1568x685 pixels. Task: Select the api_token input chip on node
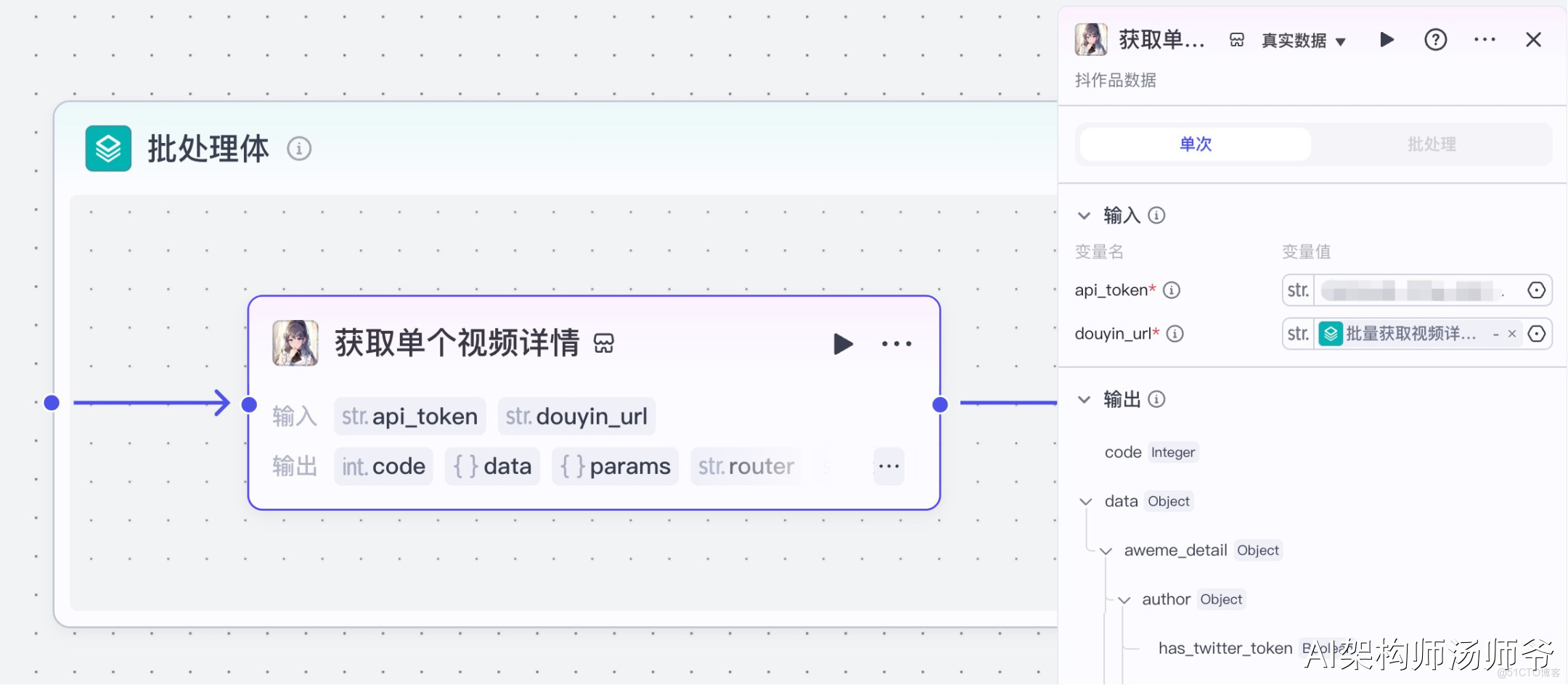tap(410, 417)
